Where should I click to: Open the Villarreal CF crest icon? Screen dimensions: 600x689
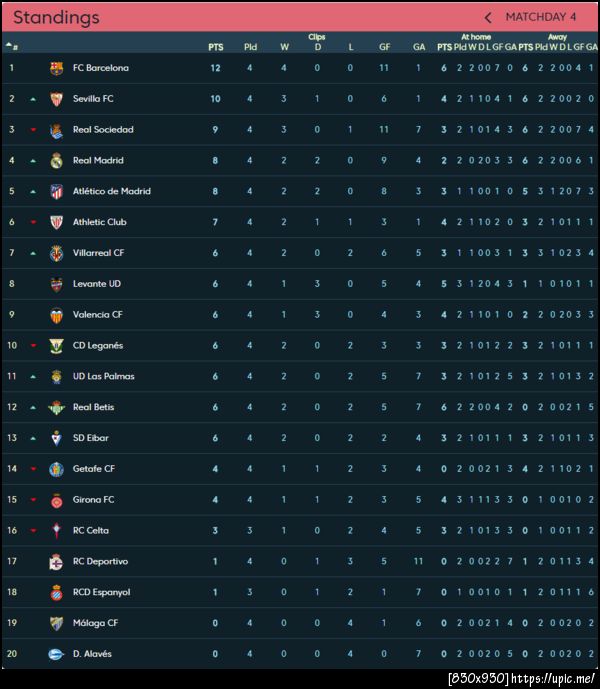click(x=56, y=253)
